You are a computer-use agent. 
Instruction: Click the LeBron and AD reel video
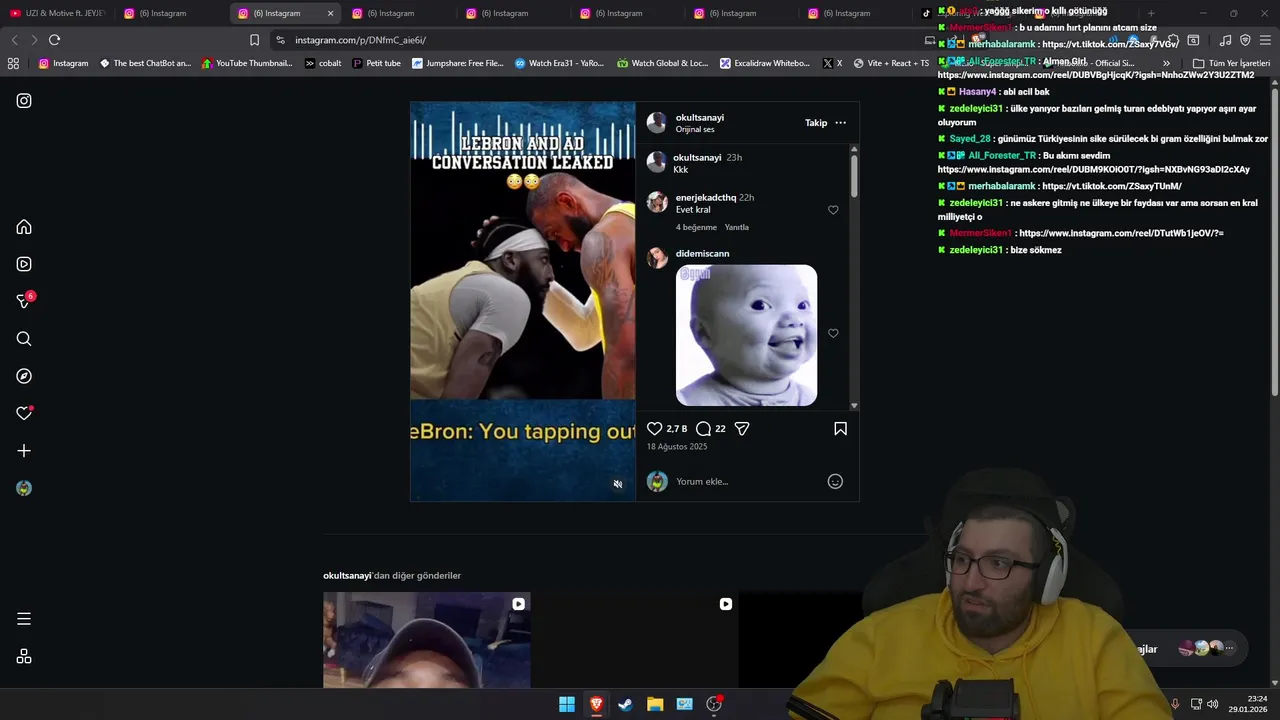523,301
